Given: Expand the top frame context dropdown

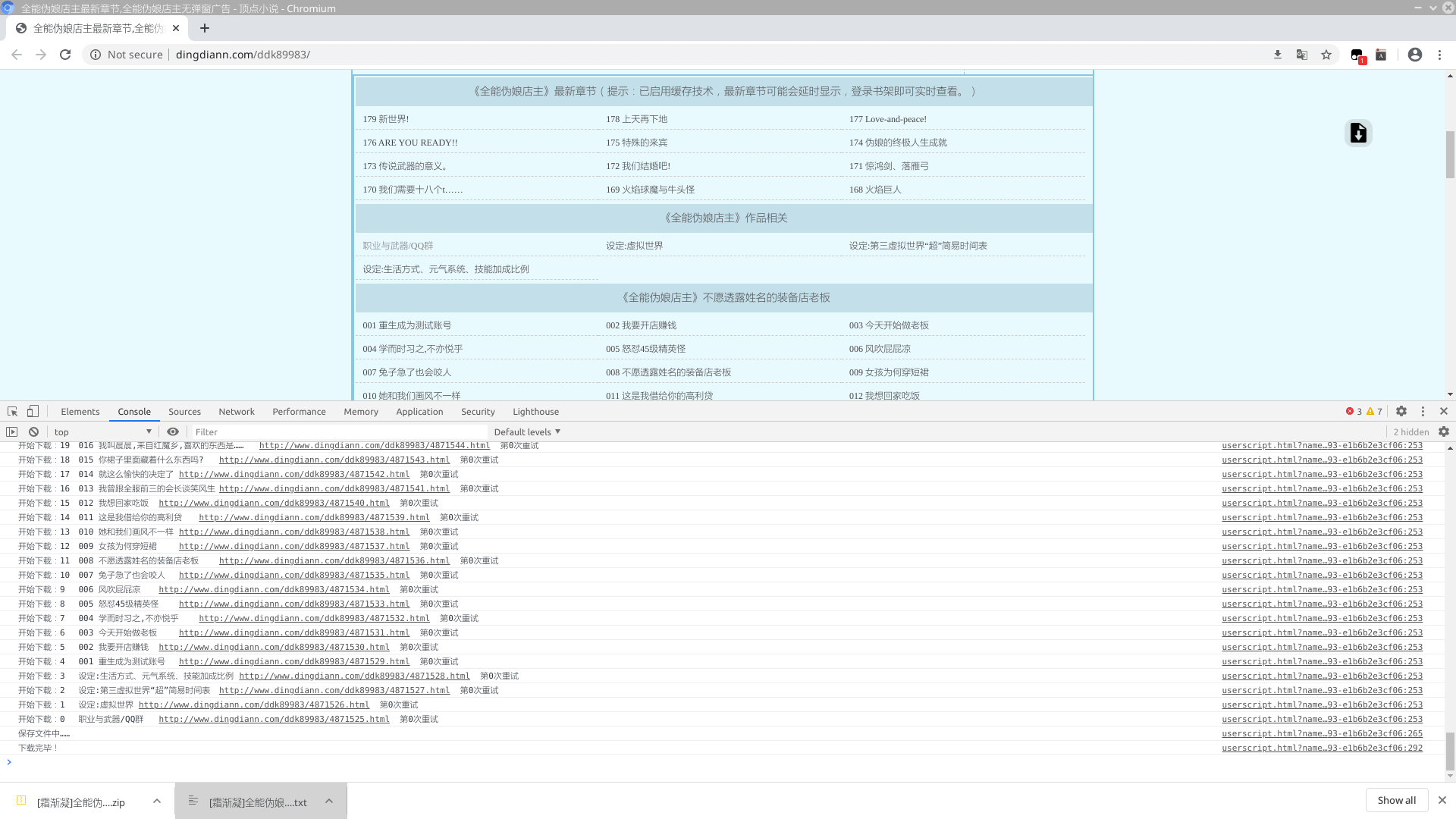Looking at the screenshot, I should pos(148,431).
